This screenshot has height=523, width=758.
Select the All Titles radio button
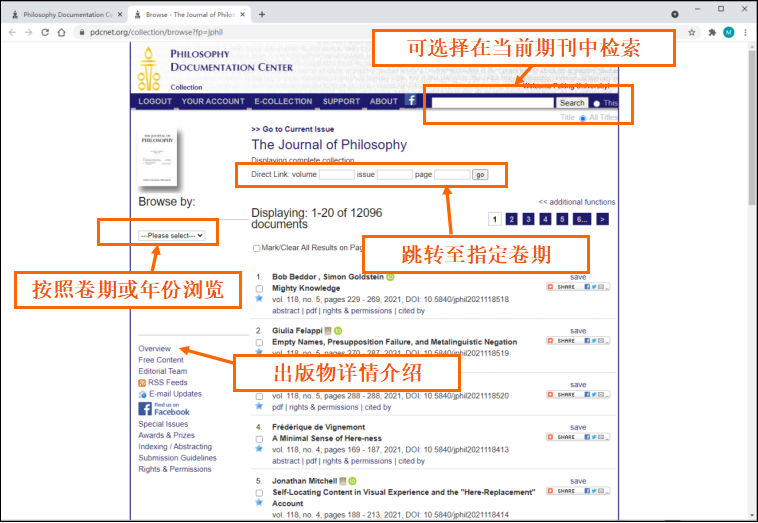(x=583, y=118)
